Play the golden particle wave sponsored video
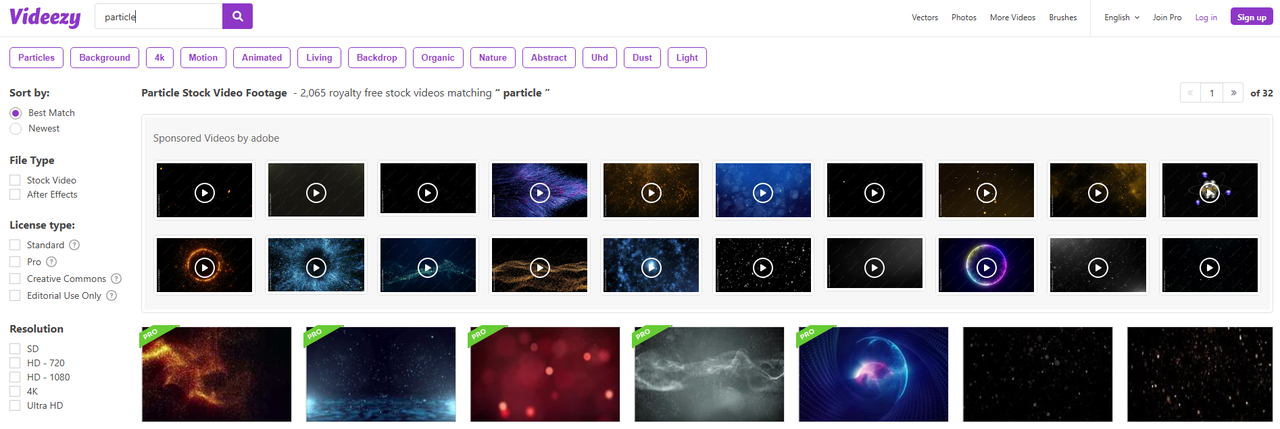Viewport: 1280px width, 429px height. pos(539,267)
